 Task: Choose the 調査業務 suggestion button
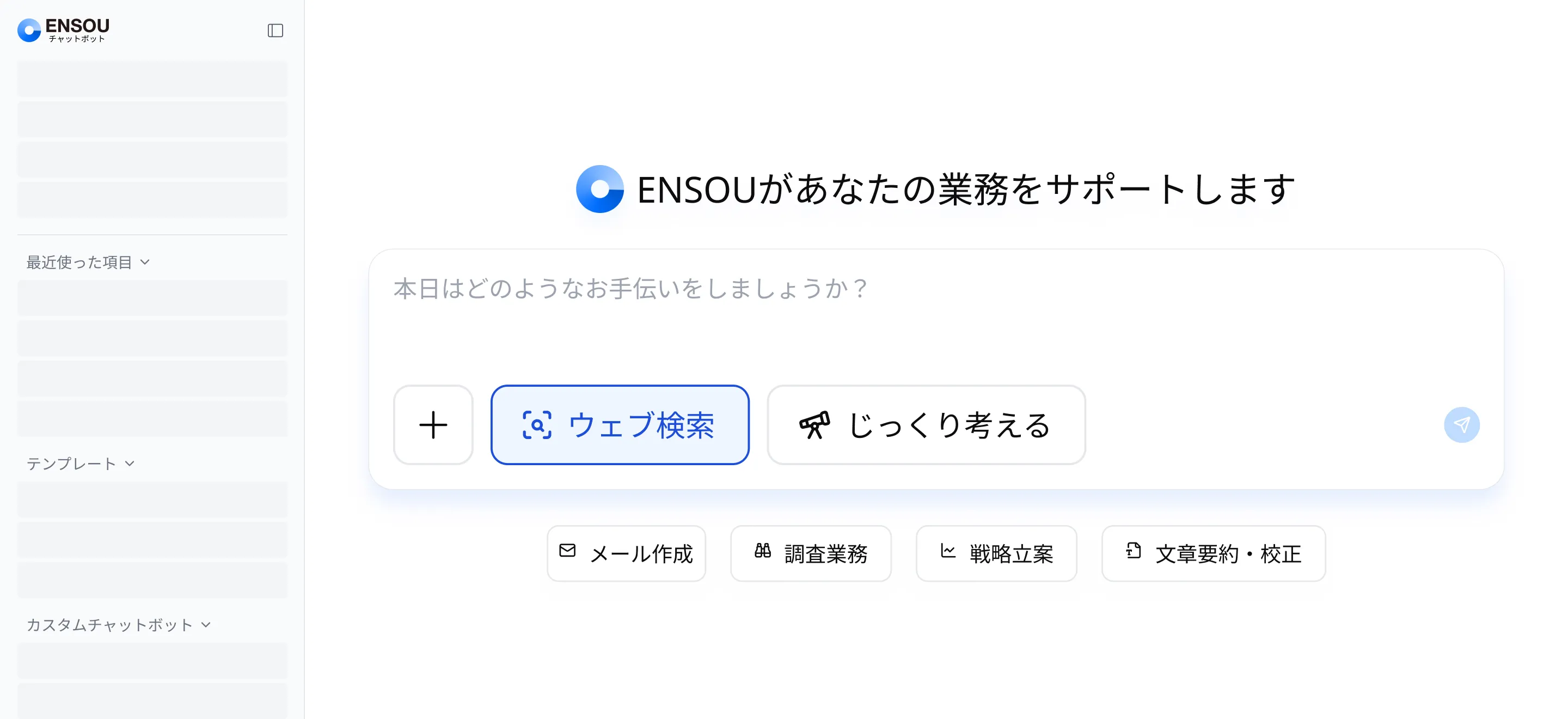810,554
